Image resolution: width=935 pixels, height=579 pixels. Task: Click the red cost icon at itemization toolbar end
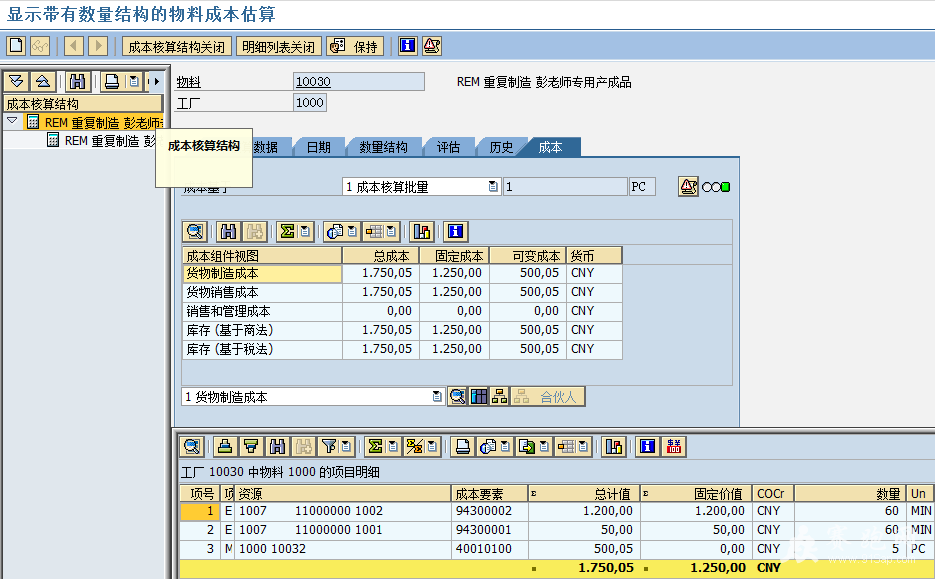coord(674,446)
